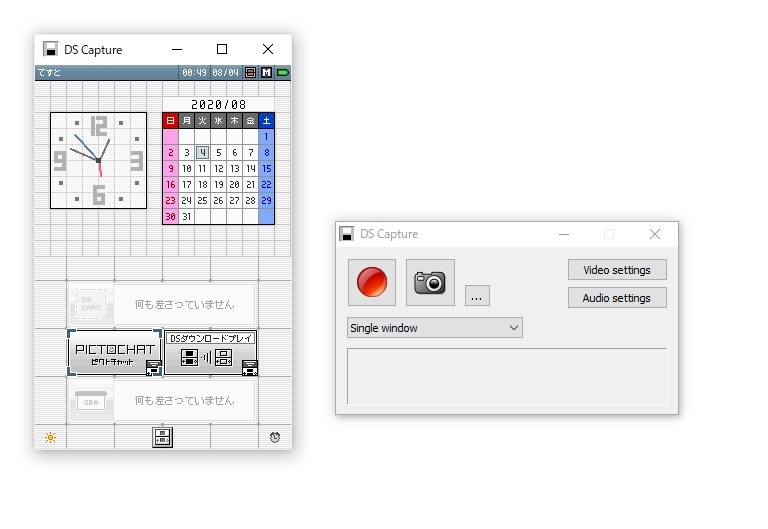Select the empty DS Card slot
Image resolution: width=768 pixels, height=529 pixels.
point(163,304)
